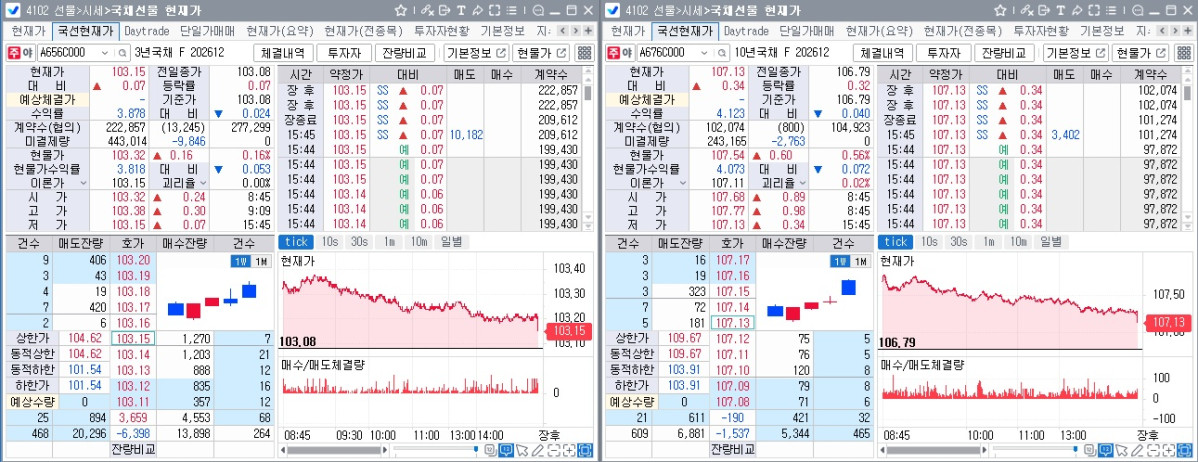Add left window to favorites with star icon
The image size is (1198, 462).
tap(400, 10)
